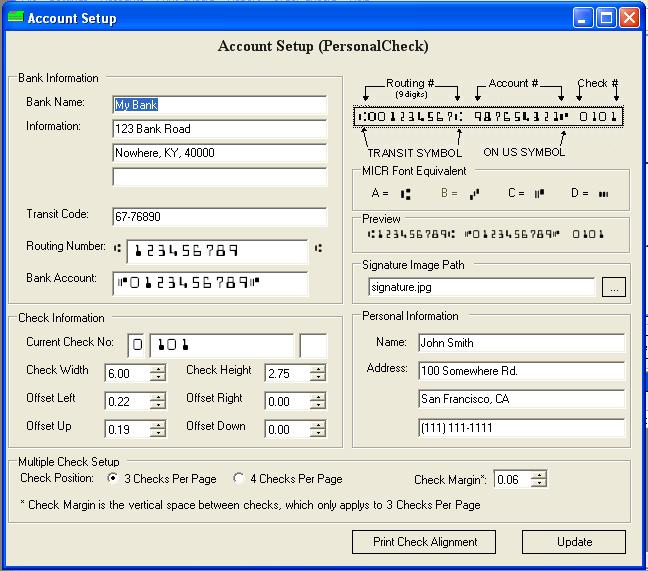Increase Offset Up spinner value

[x=158, y=424]
